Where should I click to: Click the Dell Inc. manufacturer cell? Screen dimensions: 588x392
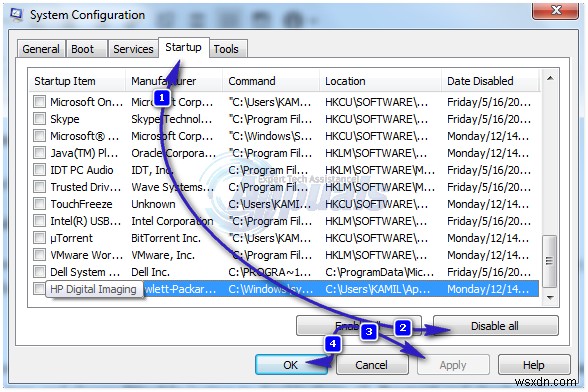[150, 272]
